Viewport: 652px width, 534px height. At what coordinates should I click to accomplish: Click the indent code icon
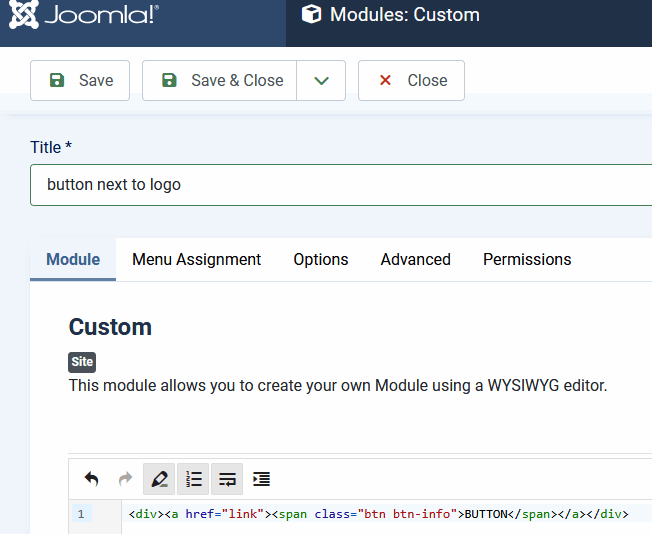(x=261, y=479)
